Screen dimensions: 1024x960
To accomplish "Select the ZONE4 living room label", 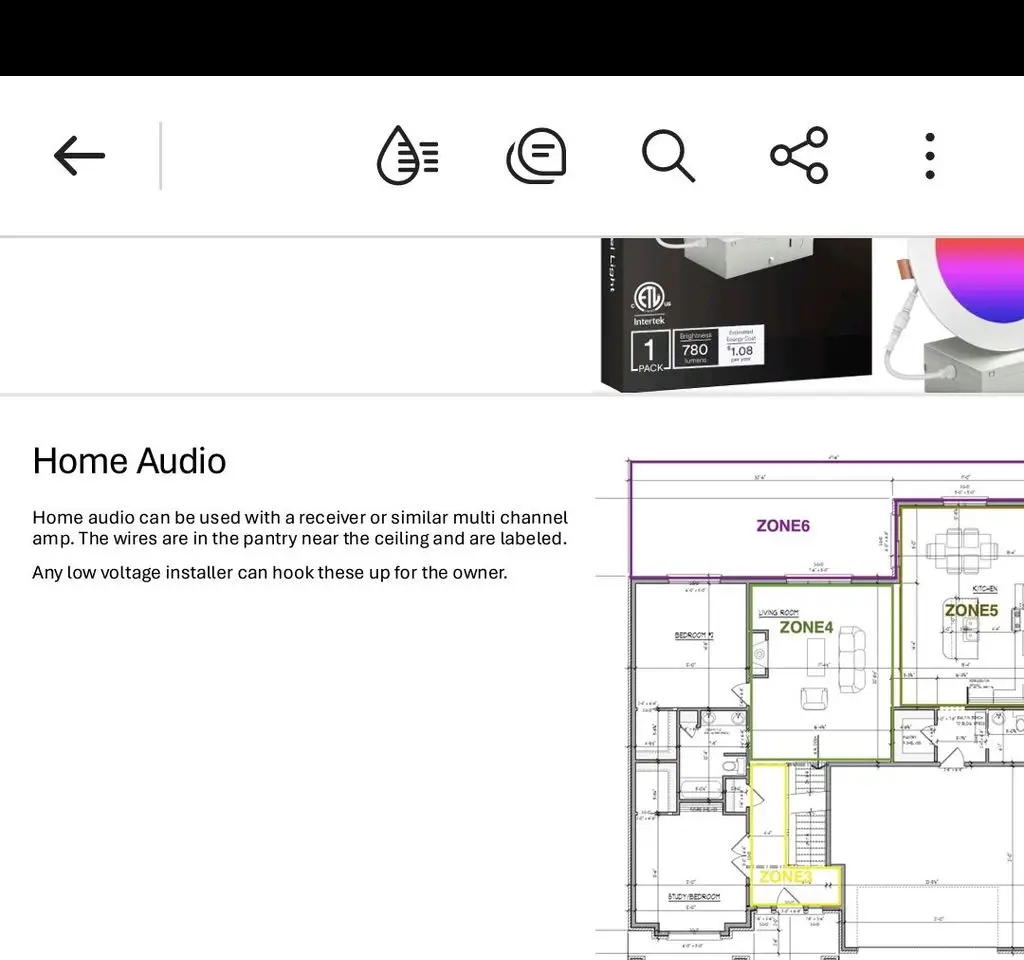I will coord(806,627).
